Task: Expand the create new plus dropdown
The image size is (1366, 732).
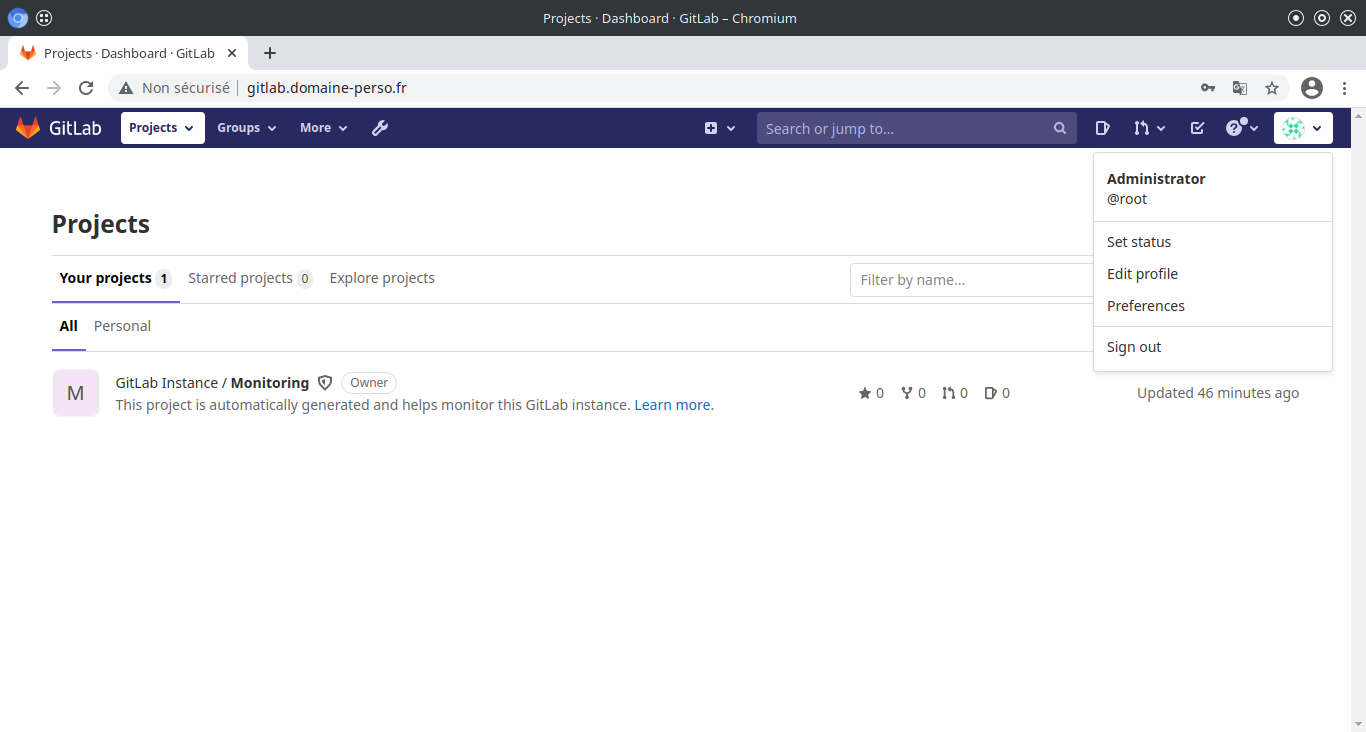Action: (x=719, y=128)
